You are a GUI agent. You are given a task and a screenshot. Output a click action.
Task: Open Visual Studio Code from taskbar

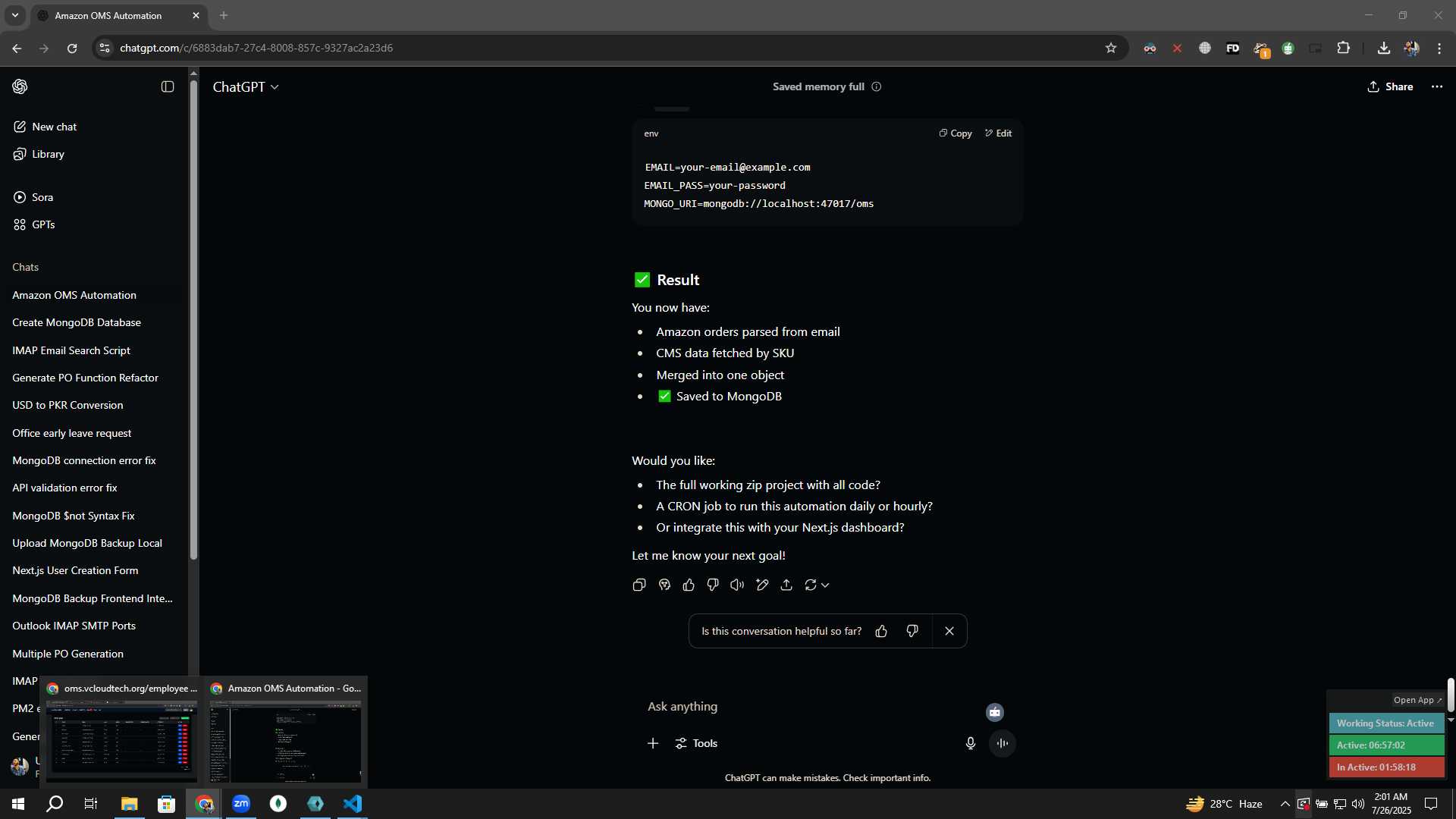click(353, 804)
